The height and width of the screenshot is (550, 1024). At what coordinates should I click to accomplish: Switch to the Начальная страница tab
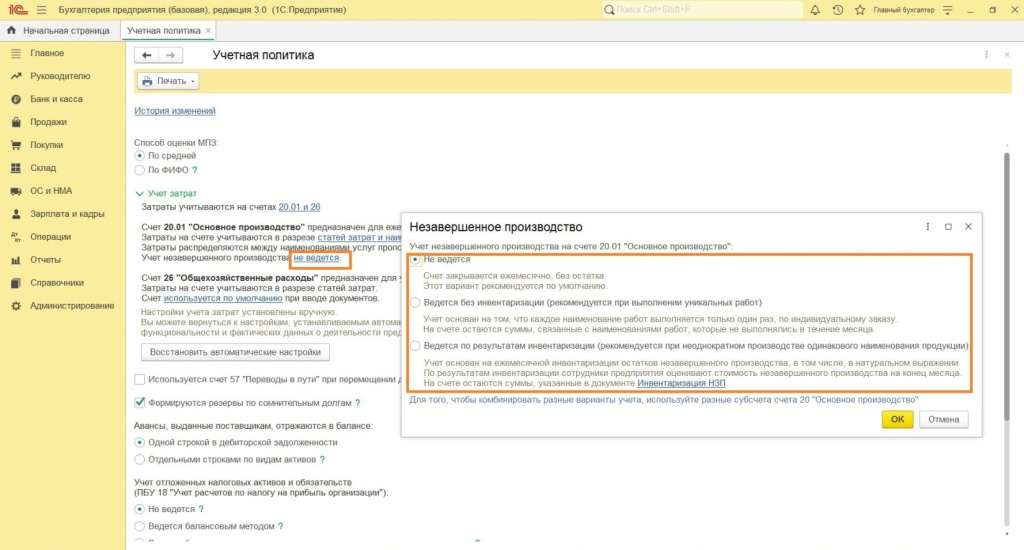(x=59, y=30)
